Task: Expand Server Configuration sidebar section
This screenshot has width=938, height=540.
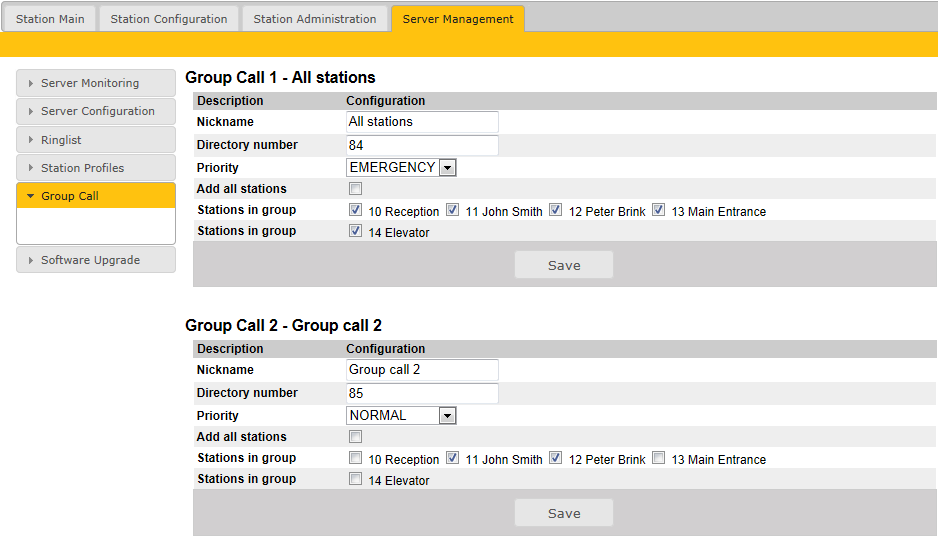Action: click(x=96, y=111)
